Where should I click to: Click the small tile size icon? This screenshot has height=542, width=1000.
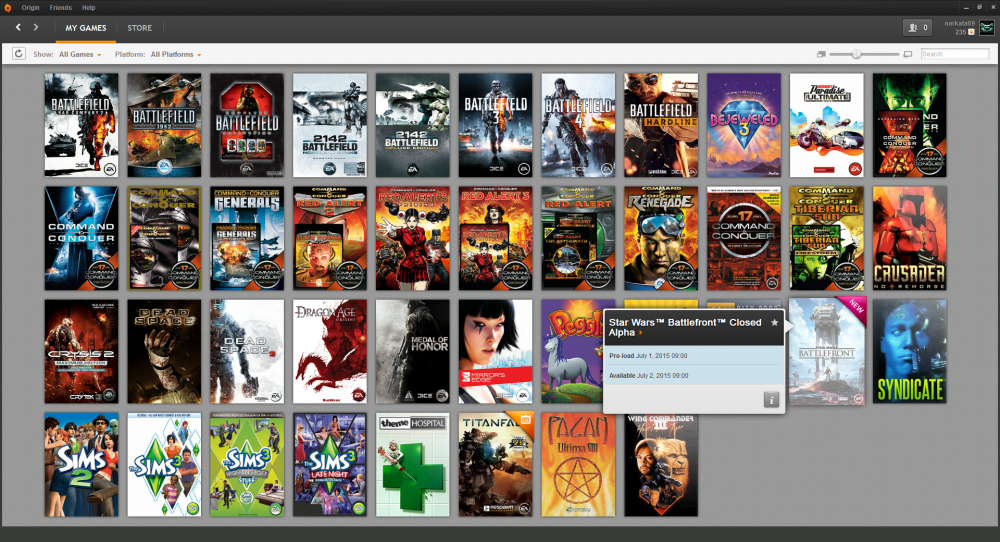(x=821, y=54)
